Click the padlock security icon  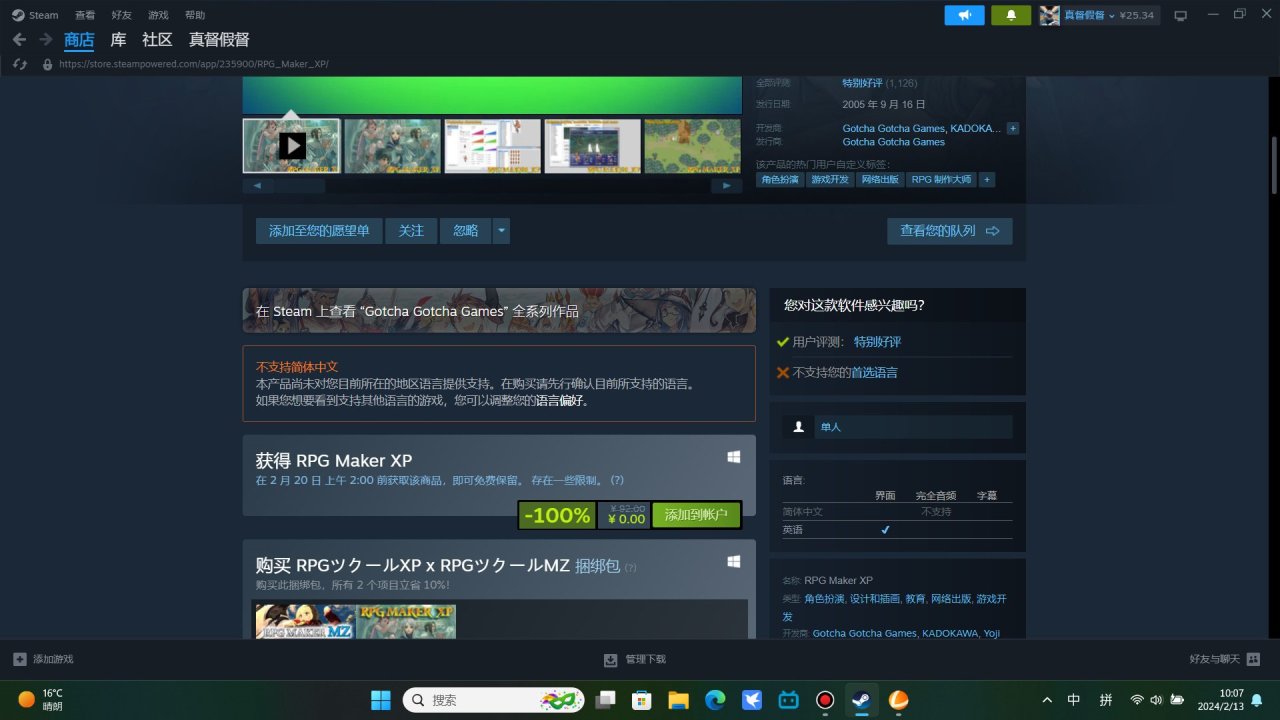(47, 64)
